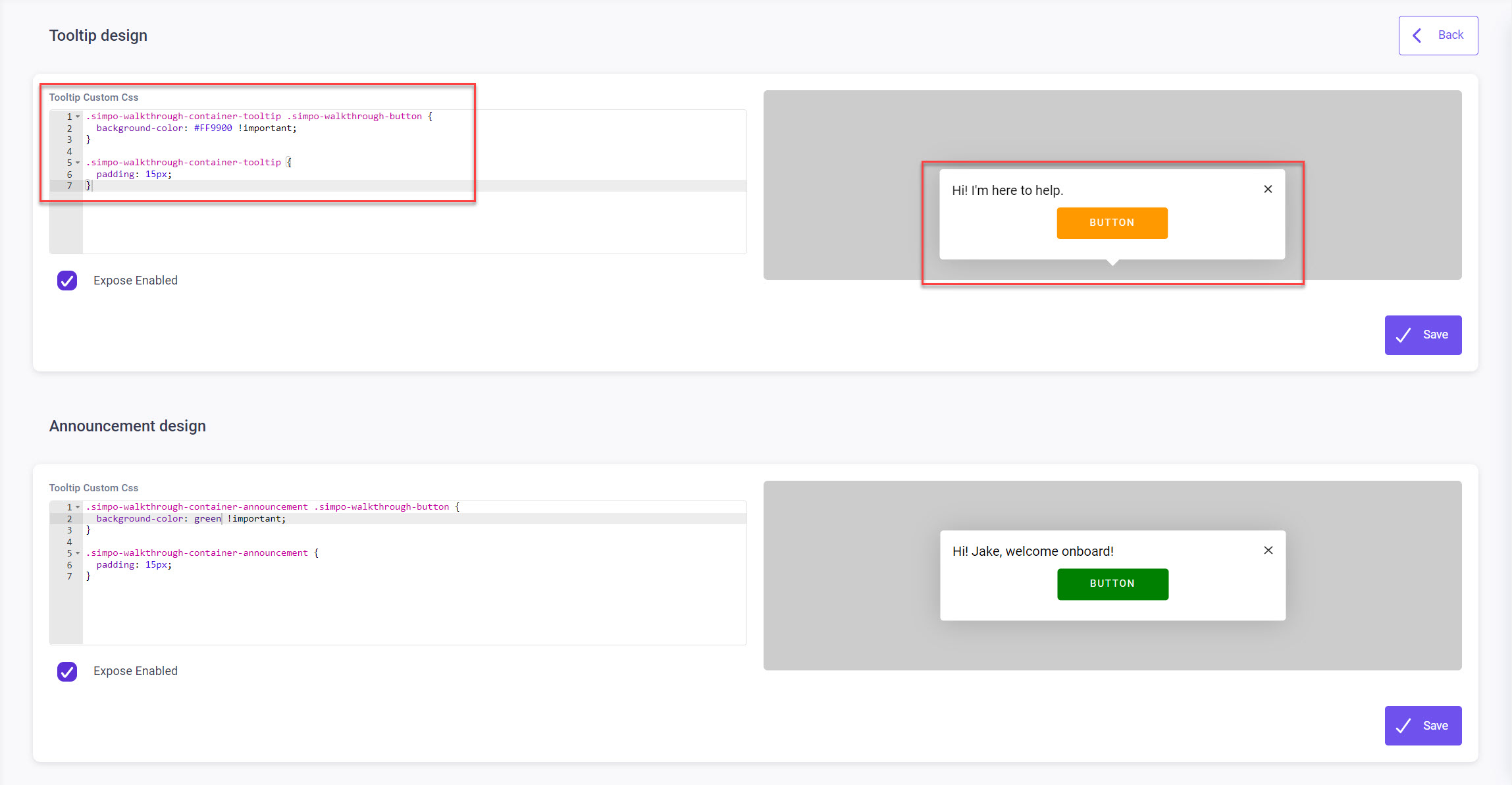Click 'background-color' property in tooltip CSS editor
The height and width of the screenshot is (785, 1512).
point(140,128)
